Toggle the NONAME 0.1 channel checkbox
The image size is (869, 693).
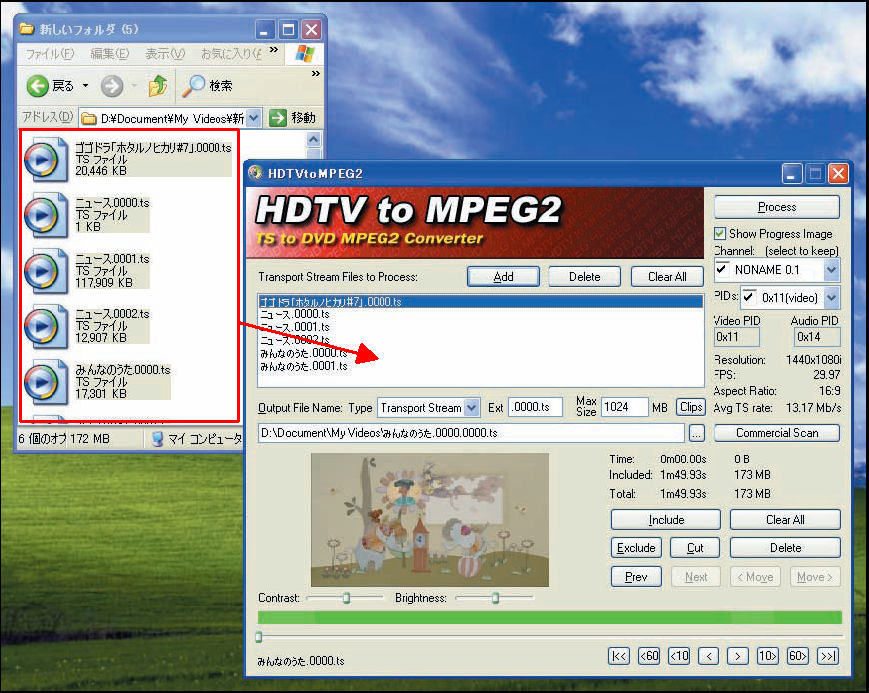coord(722,269)
